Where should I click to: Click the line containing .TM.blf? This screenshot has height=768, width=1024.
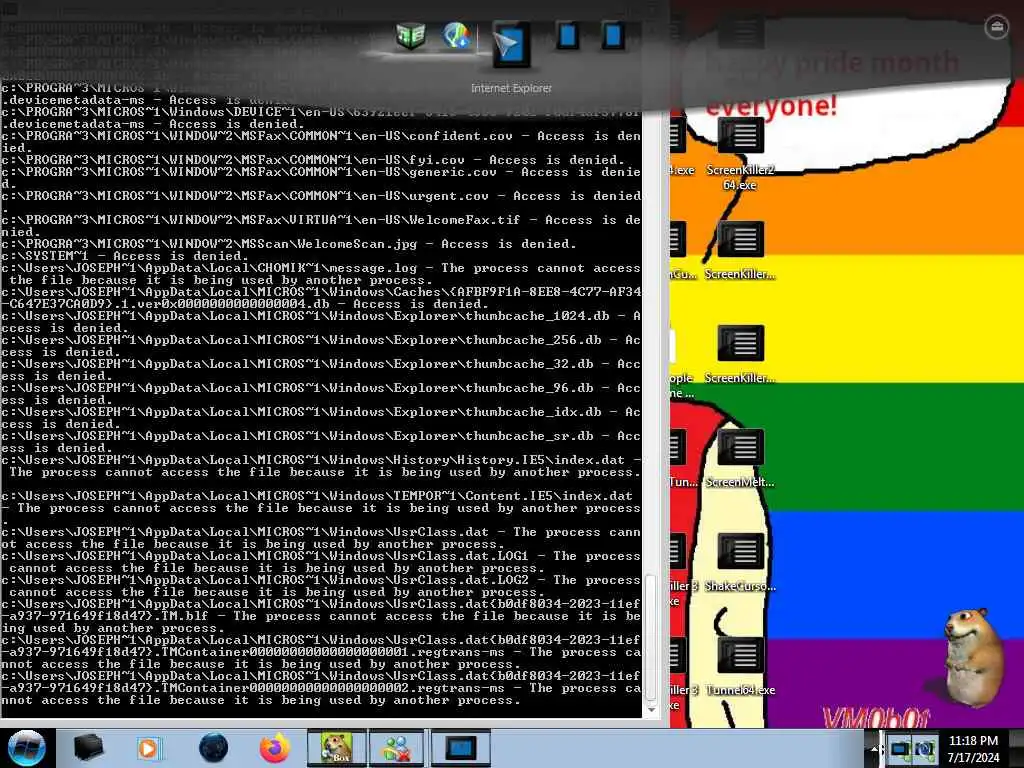pos(321,616)
